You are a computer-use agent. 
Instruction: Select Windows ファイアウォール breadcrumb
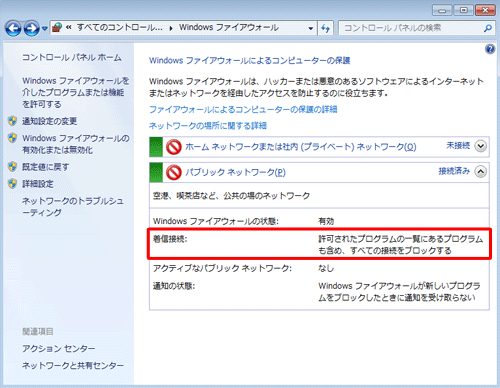[229, 27]
